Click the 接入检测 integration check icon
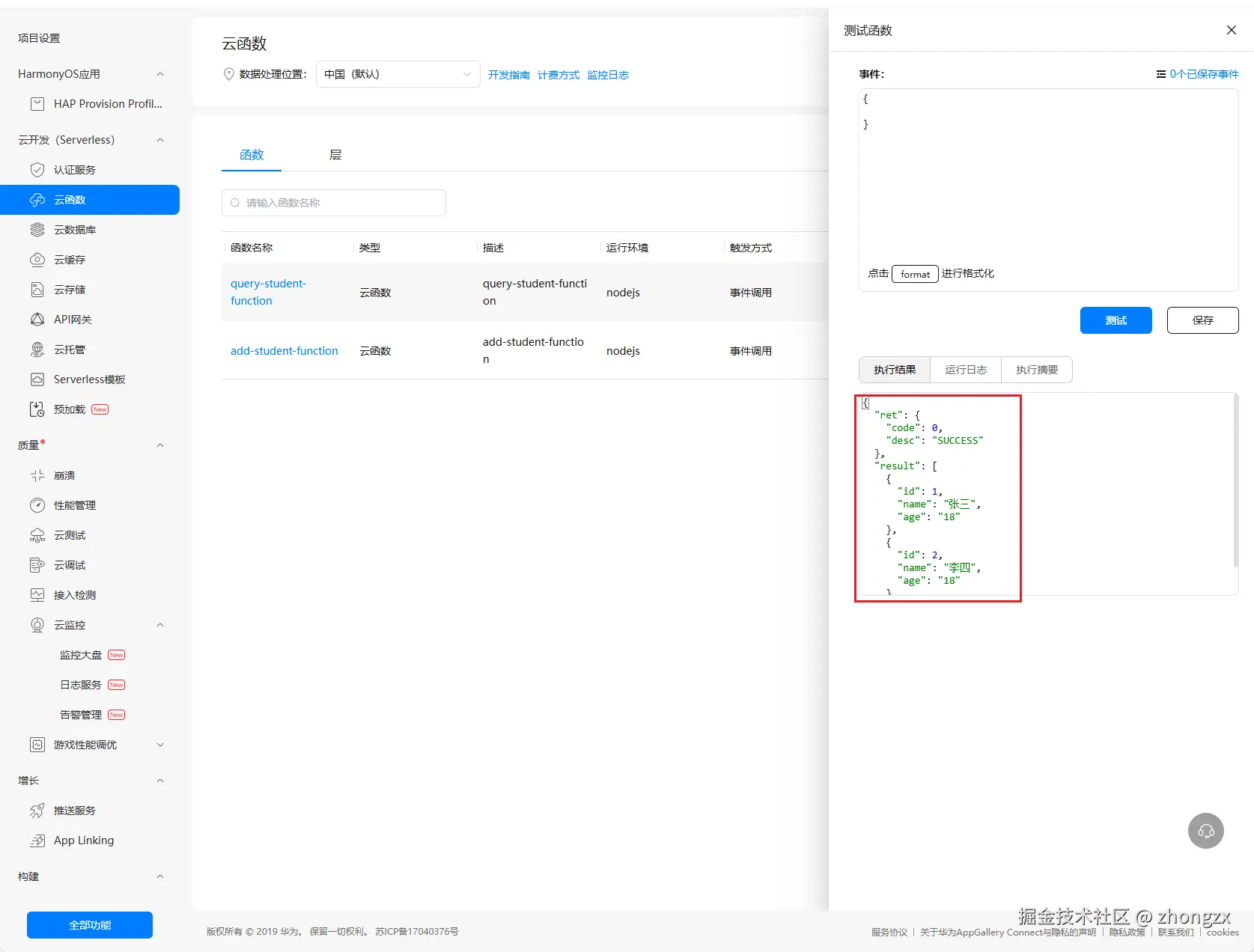1254x952 pixels. 37,595
